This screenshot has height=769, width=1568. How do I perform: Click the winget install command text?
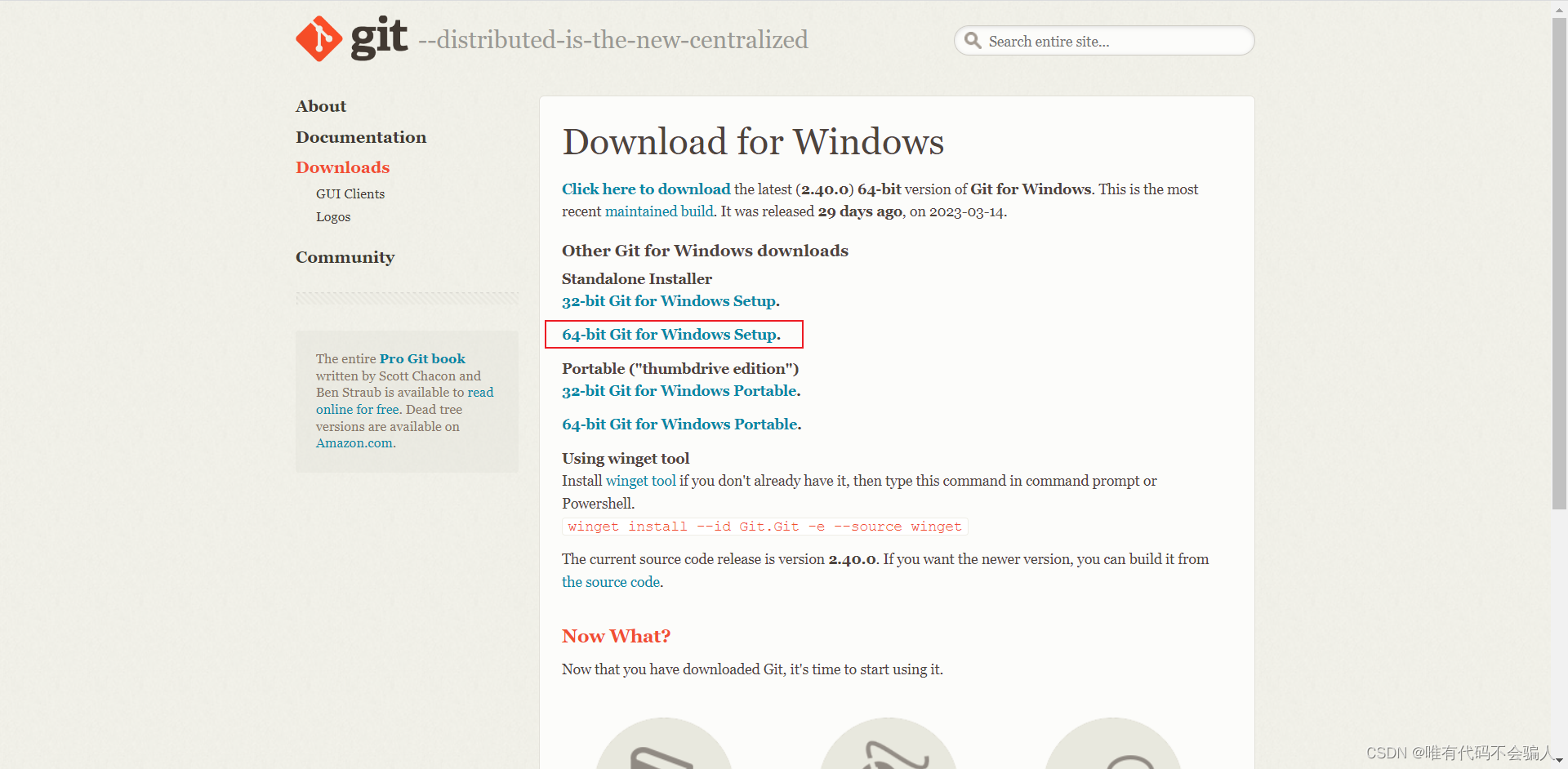(x=764, y=527)
